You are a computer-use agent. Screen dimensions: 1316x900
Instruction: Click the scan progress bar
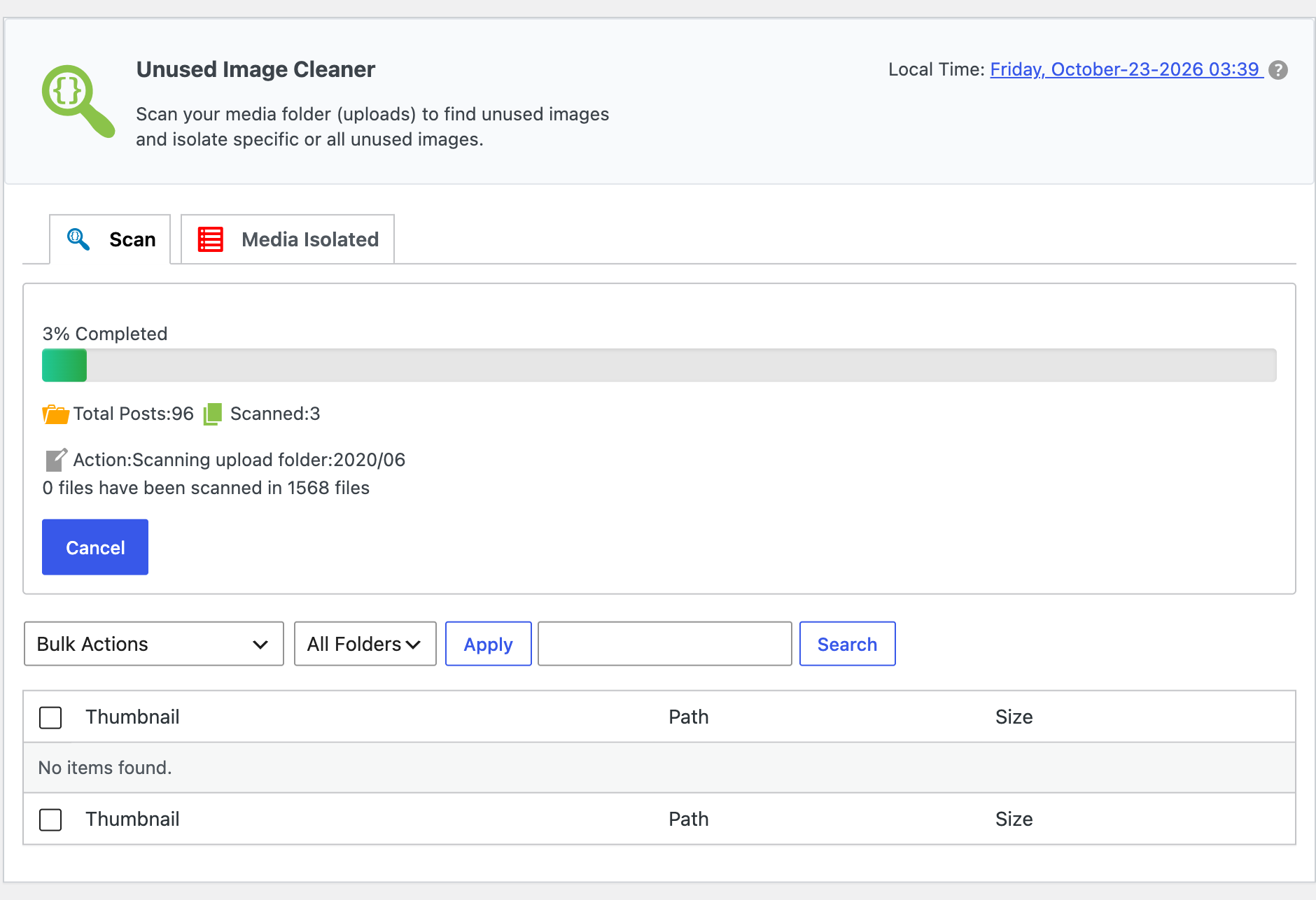tap(659, 365)
